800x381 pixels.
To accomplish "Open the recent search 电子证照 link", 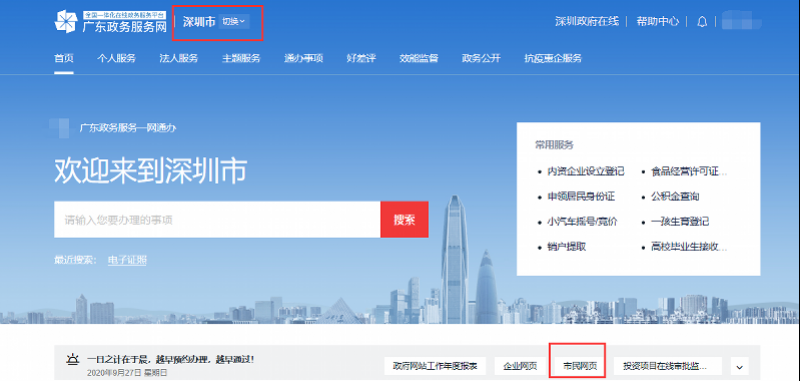I will (127, 260).
